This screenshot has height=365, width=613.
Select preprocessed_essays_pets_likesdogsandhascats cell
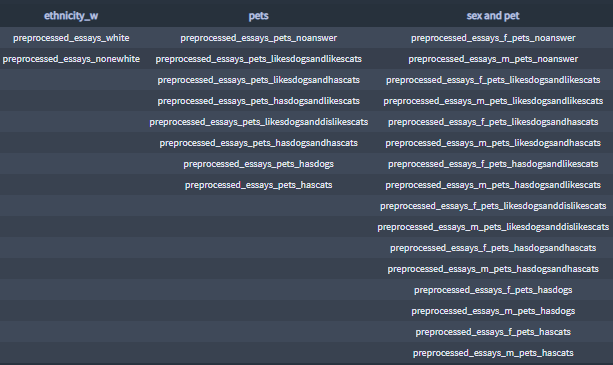click(258, 80)
